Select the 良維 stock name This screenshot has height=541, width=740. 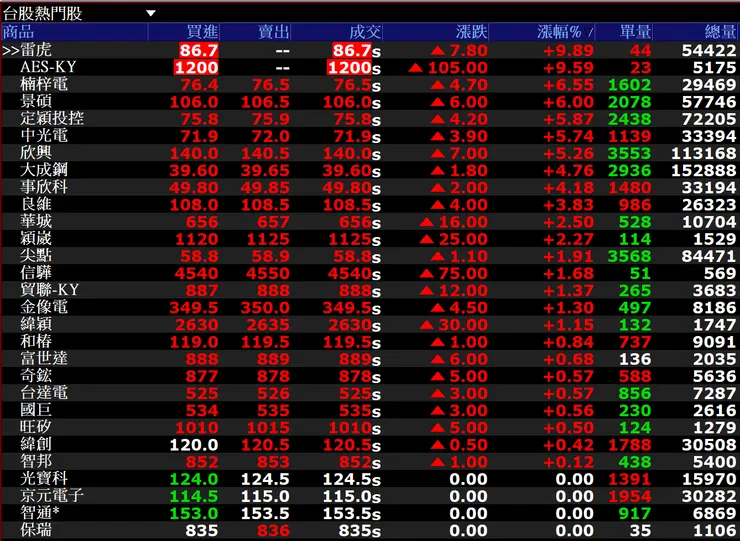[36, 204]
